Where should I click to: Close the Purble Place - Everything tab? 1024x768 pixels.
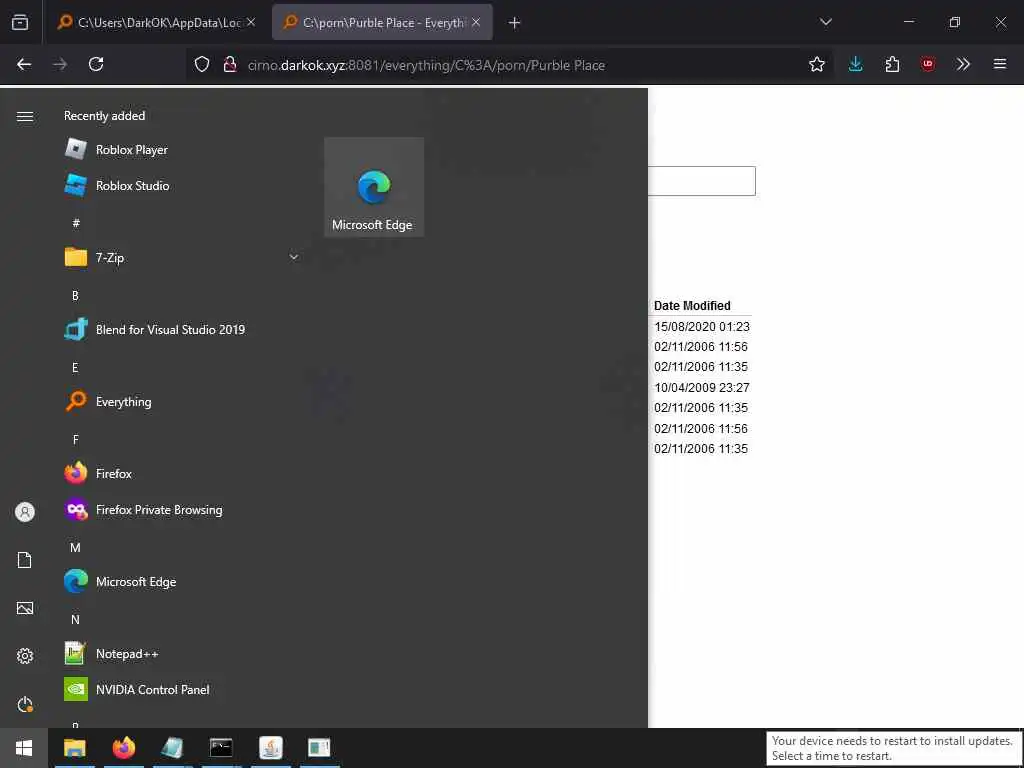(476, 22)
